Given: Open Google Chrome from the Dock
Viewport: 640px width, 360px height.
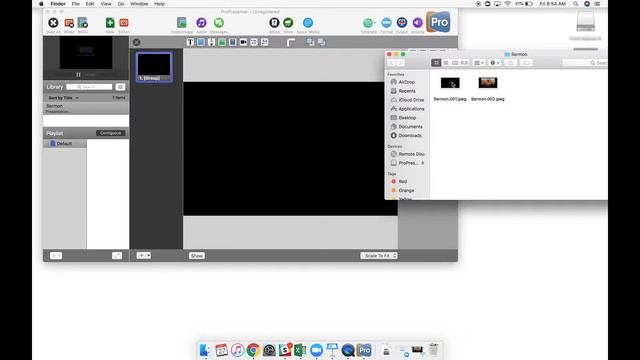Looking at the screenshot, I should [253, 350].
